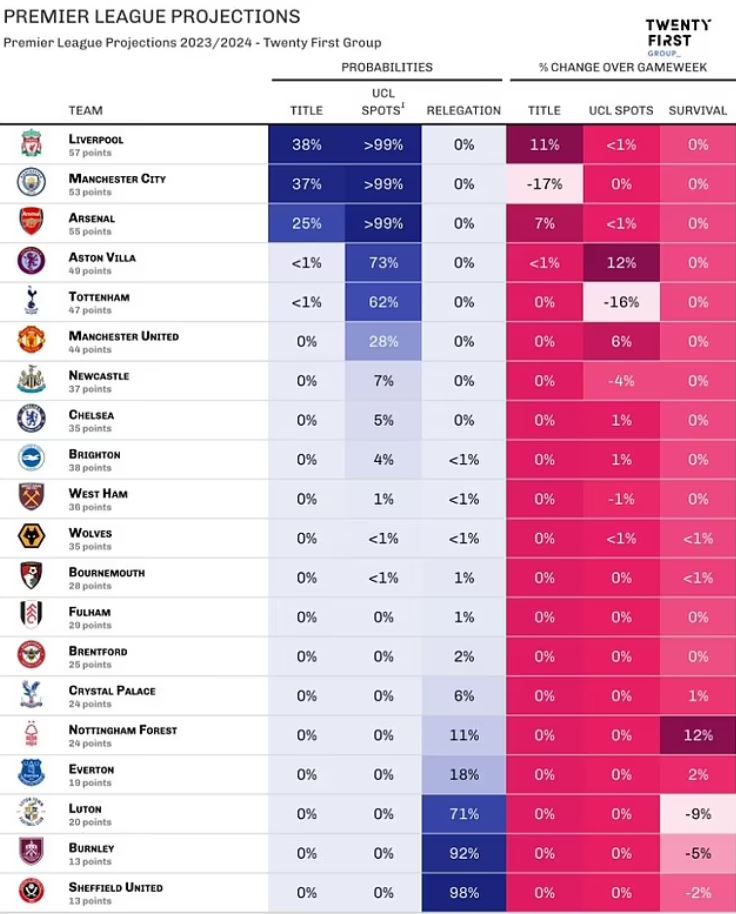Click the SURVIVAL column header
Image resolution: width=736 pixels, height=914 pixels.
tap(698, 110)
